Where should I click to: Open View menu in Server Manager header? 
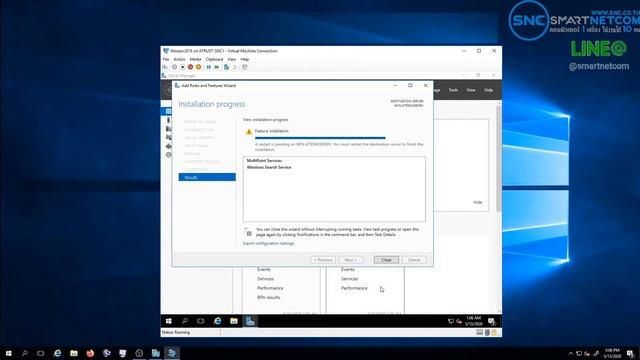[x=471, y=90]
